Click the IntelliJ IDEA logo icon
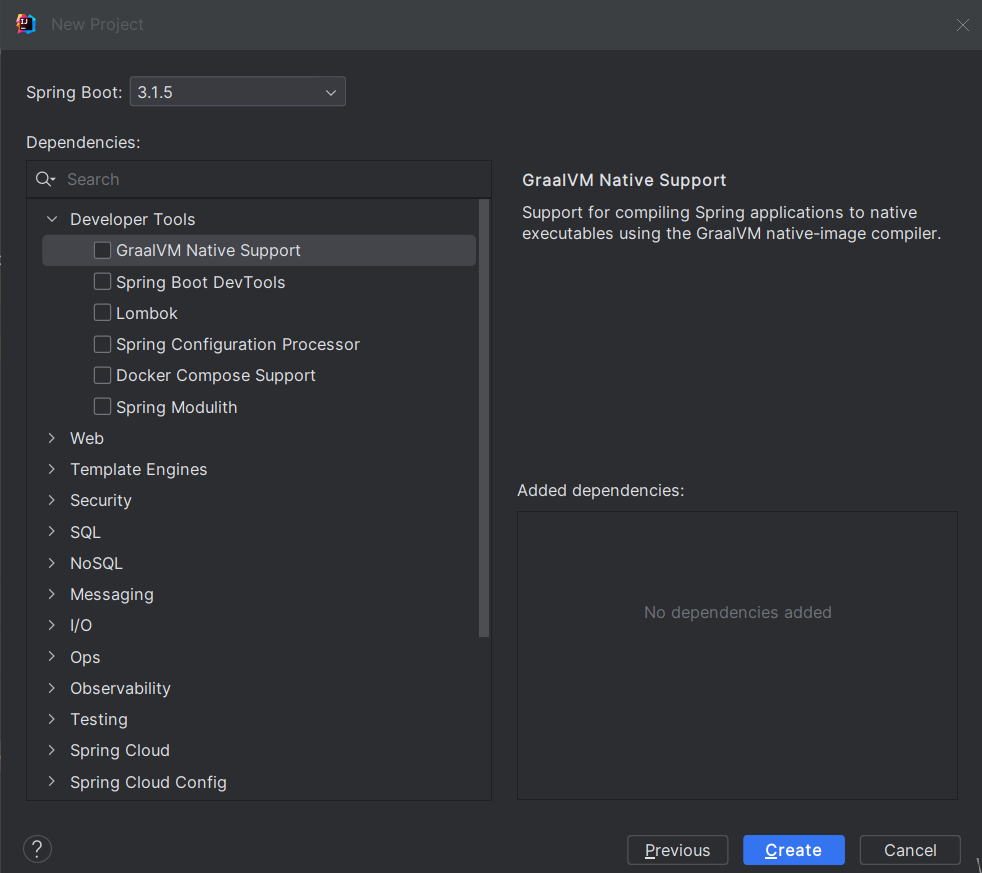 [x=26, y=24]
